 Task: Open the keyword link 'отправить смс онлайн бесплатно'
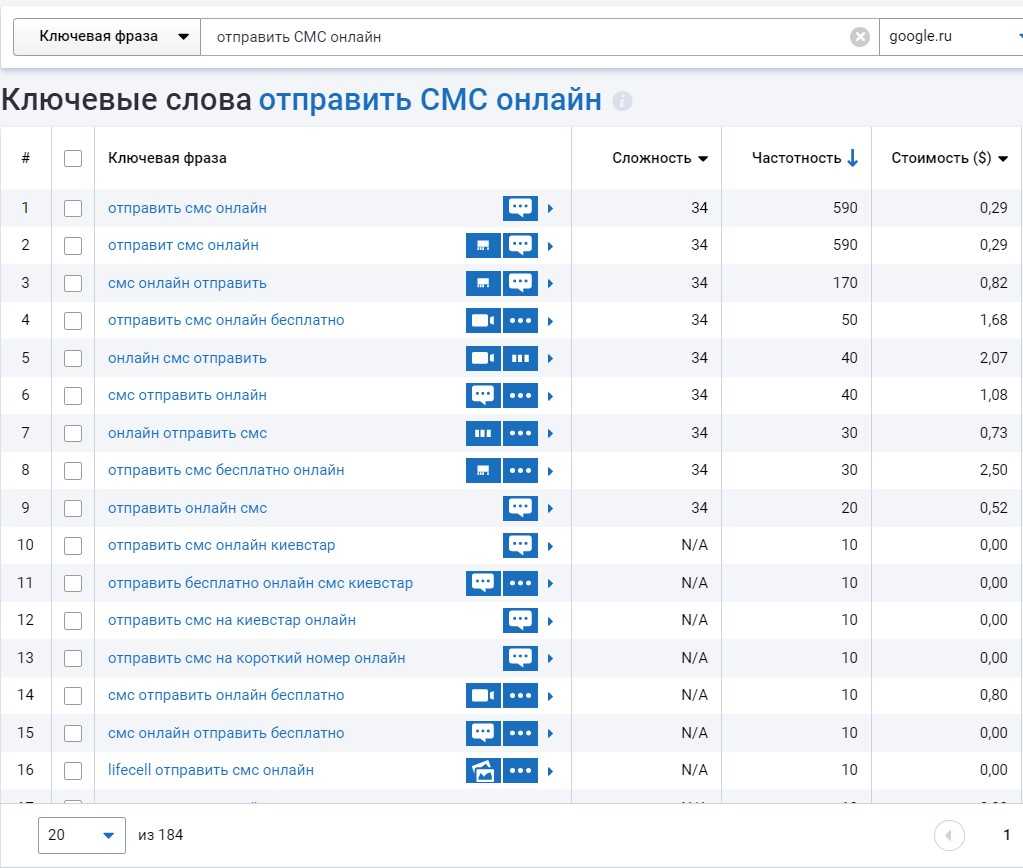pos(226,321)
